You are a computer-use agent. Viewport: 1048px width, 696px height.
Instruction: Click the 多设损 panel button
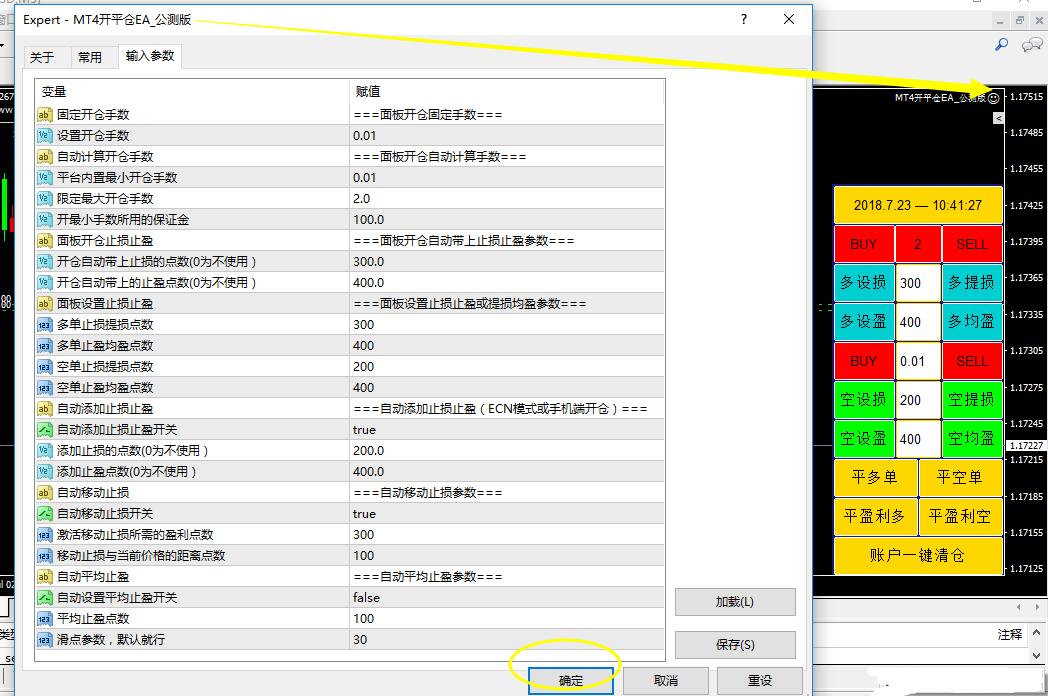[x=864, y=283]
